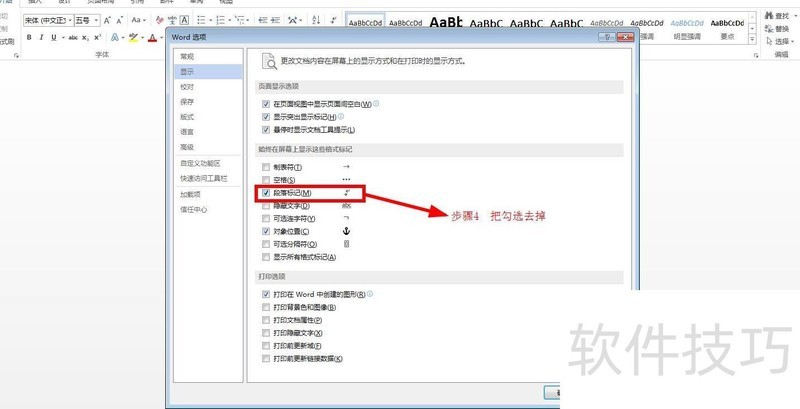800x409 pixels.
Task: Click the Text Effects icon
Action: coord(115,37)
